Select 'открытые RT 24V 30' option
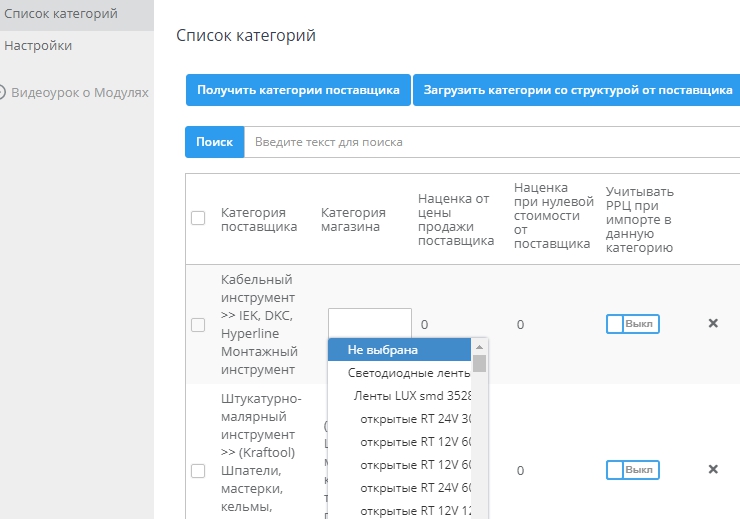The height and width of the screenshot is (519, 740). [415, 419]
